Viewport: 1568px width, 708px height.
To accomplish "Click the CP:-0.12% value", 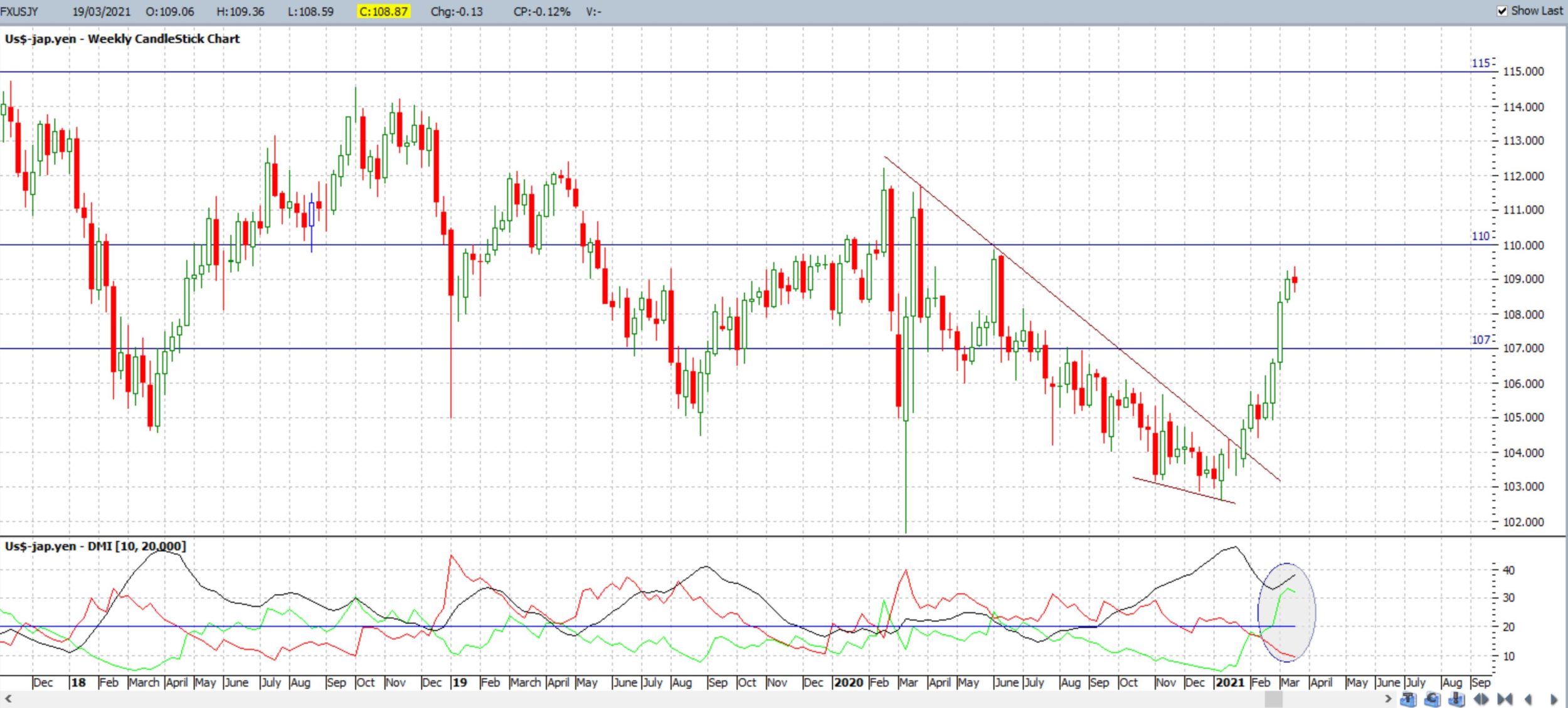I will 541,12.
